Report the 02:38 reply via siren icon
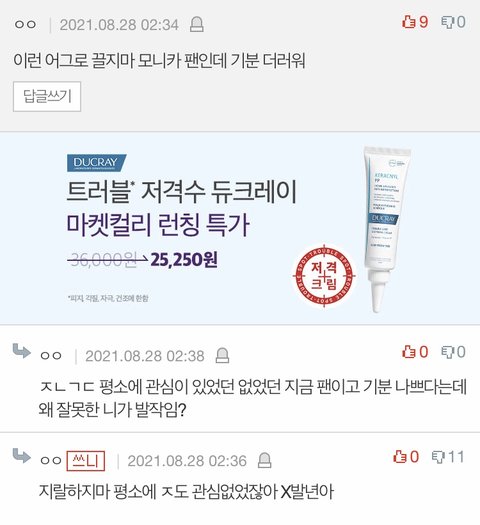 [x=222, y=356]
